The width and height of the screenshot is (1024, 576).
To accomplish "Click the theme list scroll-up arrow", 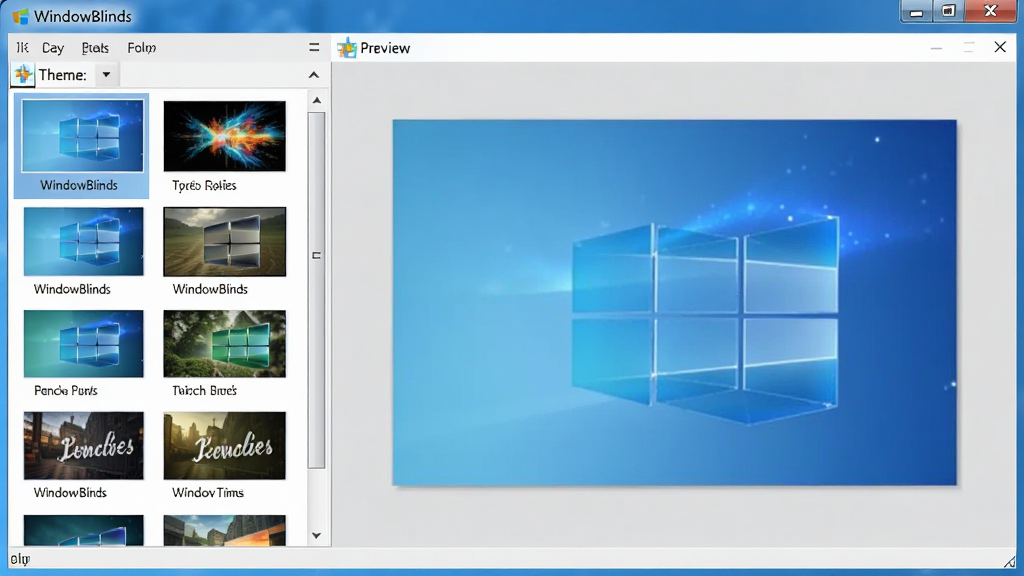I will point(317,100).
